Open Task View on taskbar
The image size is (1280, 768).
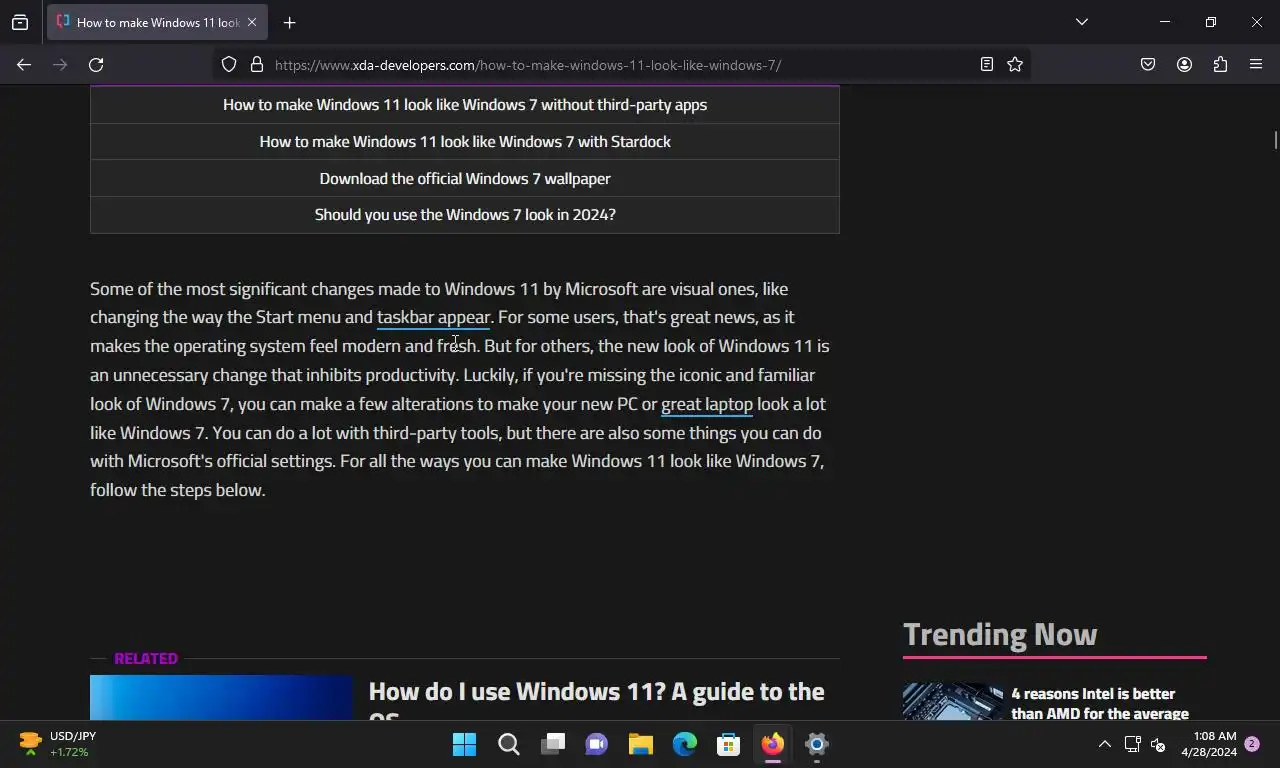(x=553, y=744)
